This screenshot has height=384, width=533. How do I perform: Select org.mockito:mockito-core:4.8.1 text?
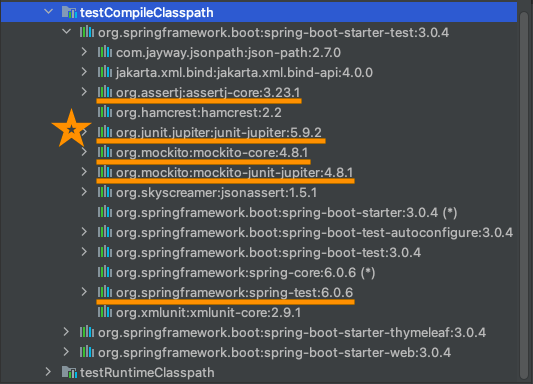coord(212,153)
